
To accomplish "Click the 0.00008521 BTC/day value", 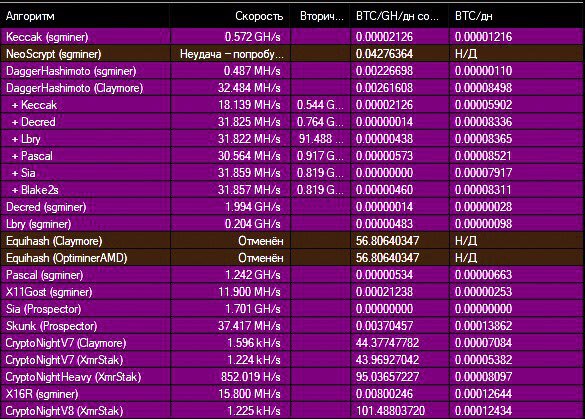I will [484, 156].
